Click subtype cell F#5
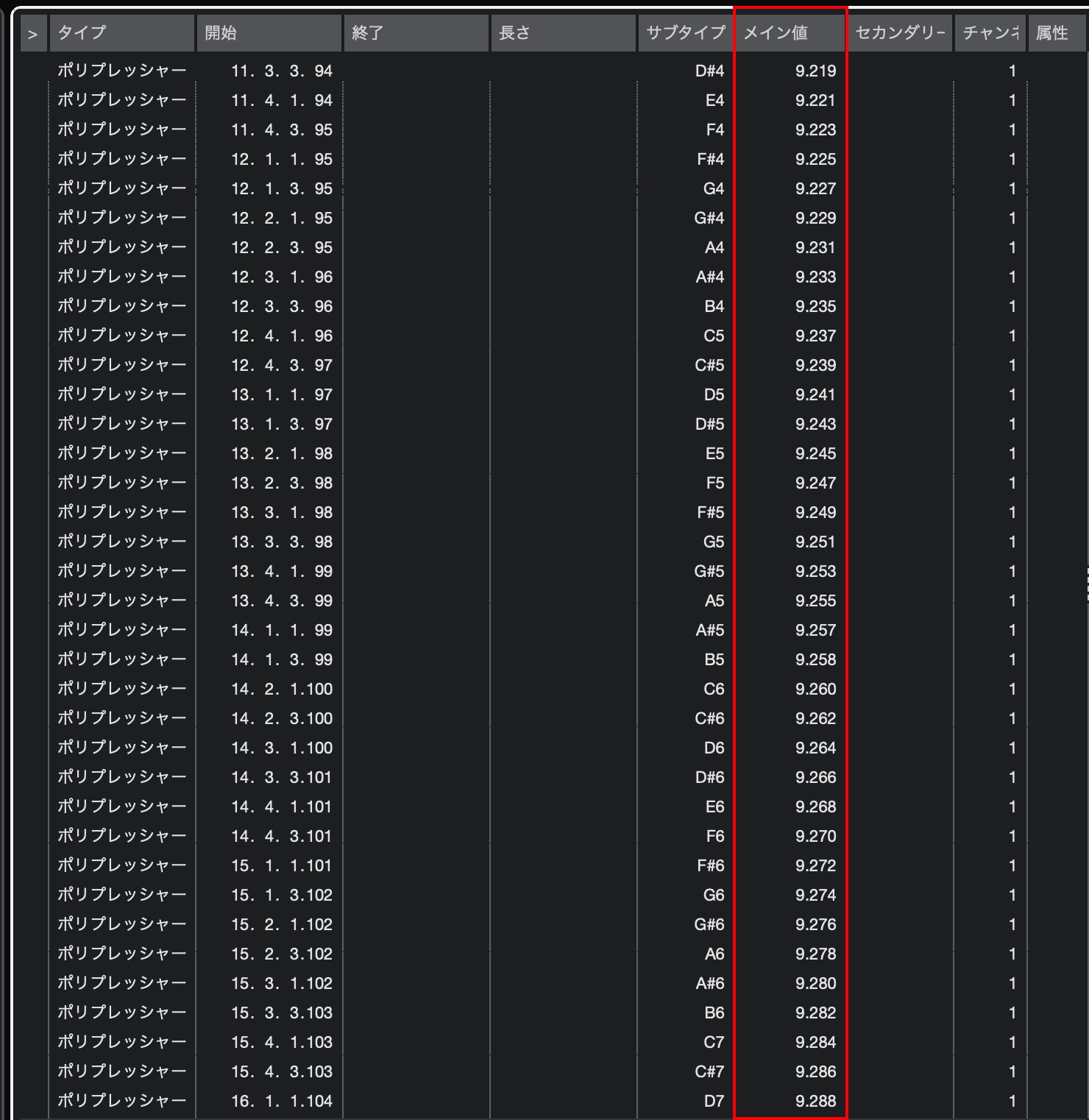The image size is (1089, 1120). point(710,512)
